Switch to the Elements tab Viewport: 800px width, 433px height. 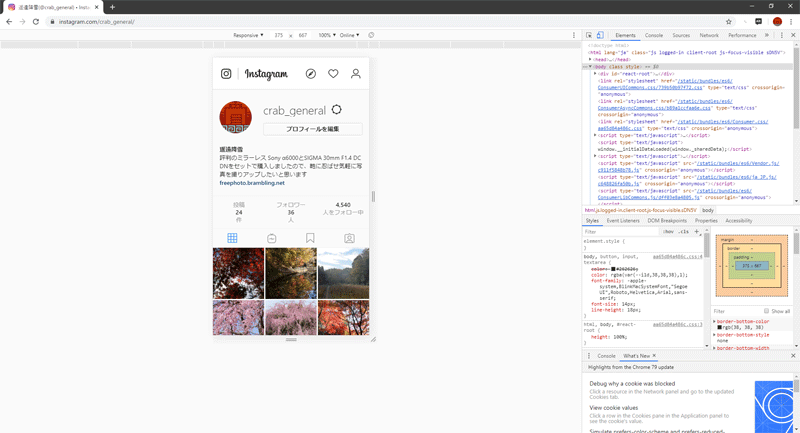[625, 35]
